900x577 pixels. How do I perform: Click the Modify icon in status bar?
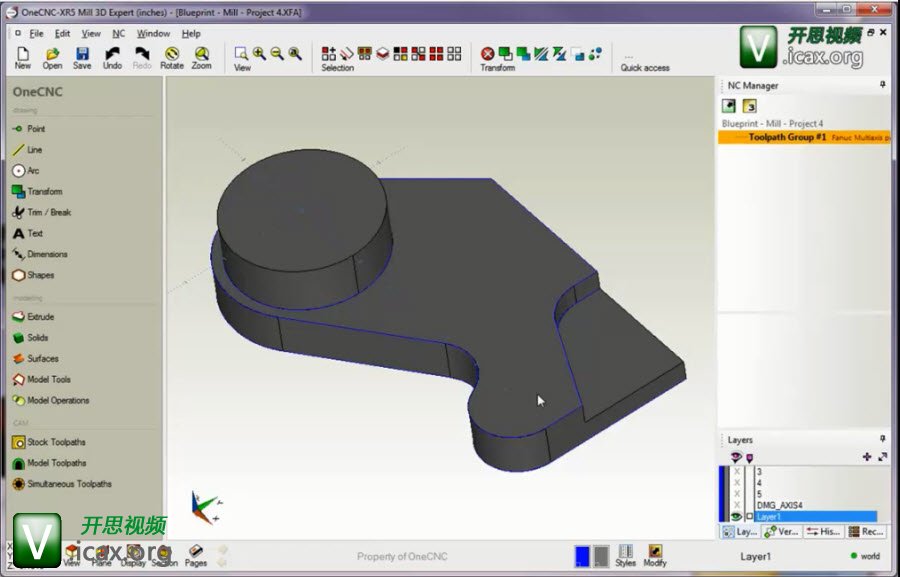[655, 556]
